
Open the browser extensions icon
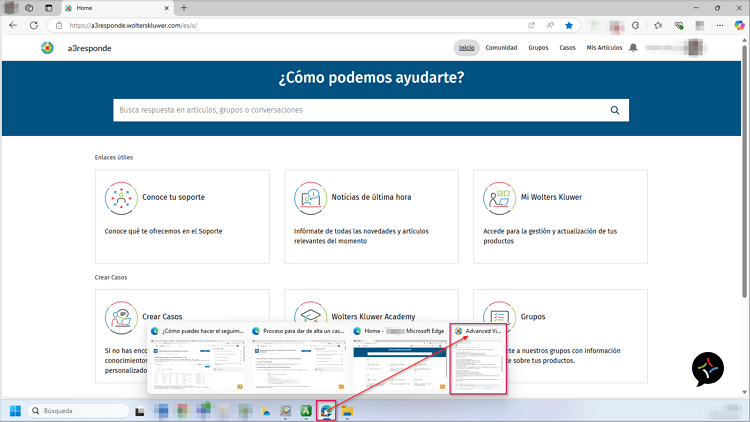coord(635,25)
